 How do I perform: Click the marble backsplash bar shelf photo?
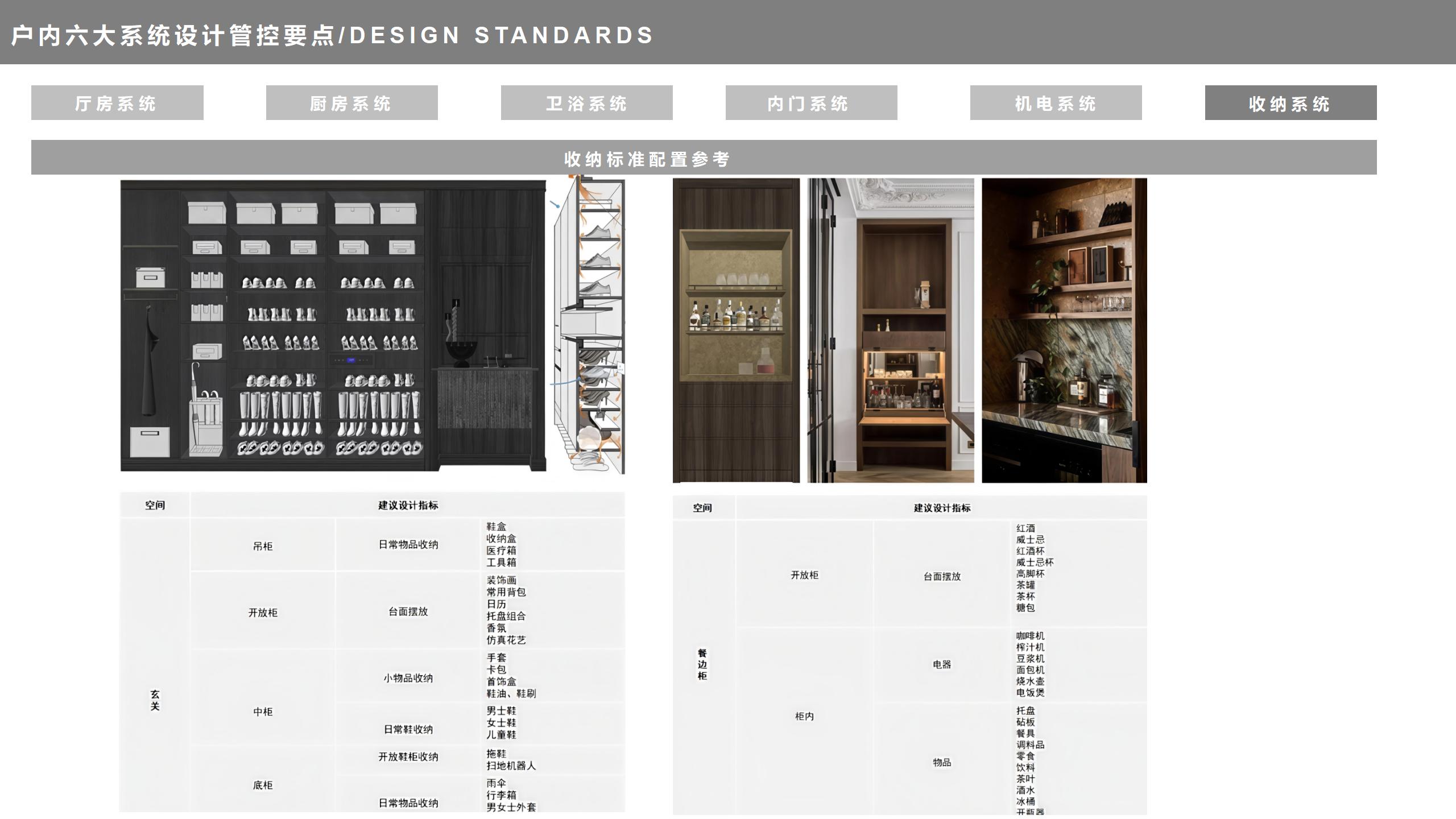click(x=1064, y=330)
